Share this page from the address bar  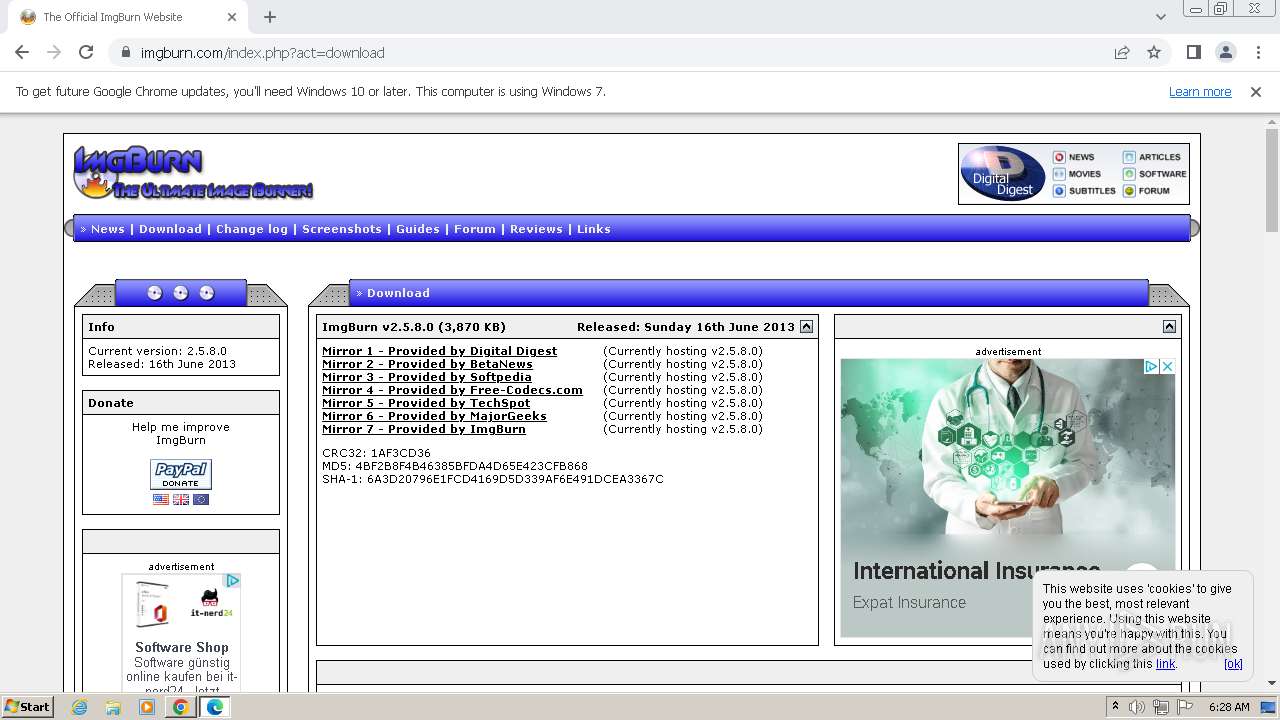[1122, 52]
